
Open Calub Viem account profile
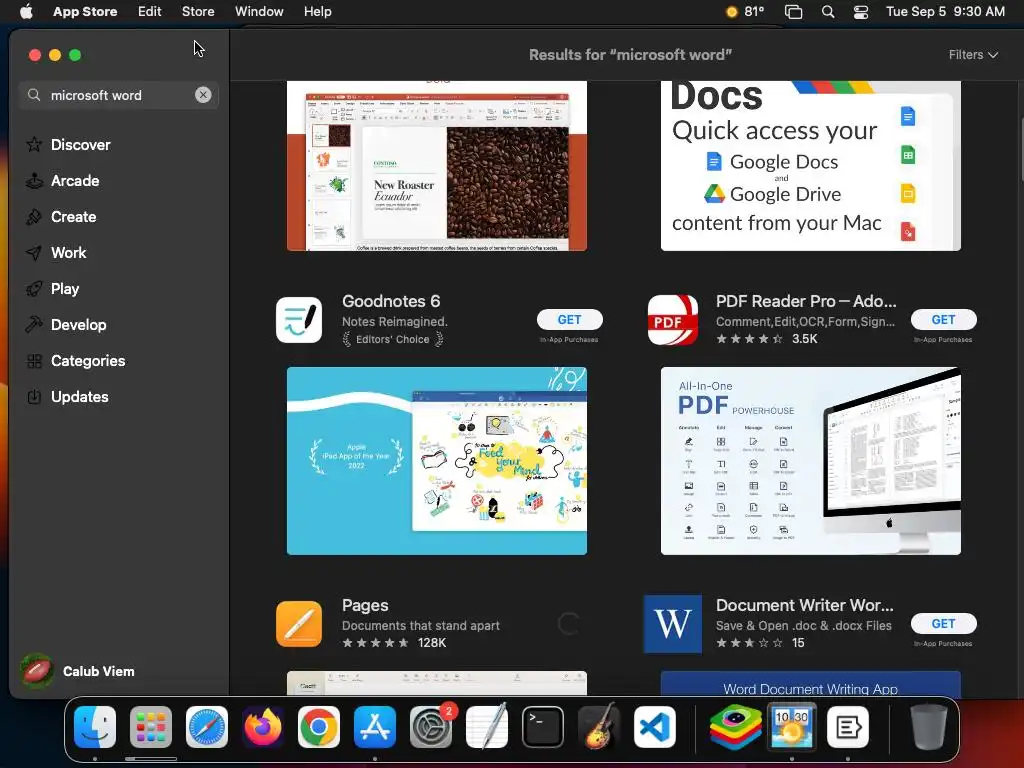pyautogui.click(x=77, y=671)
